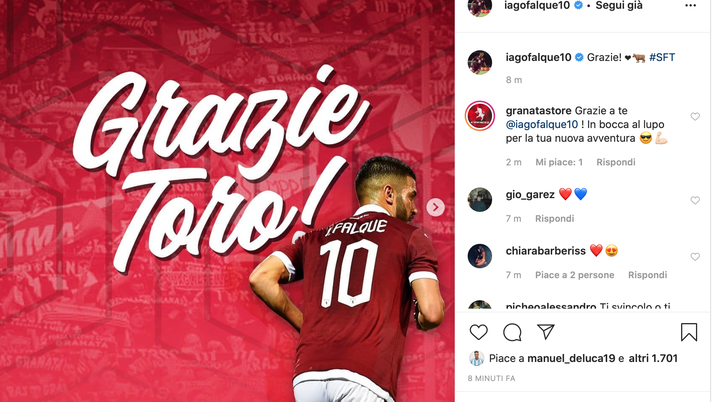Like chiarabarberiss's comment heart

[695, 257]
